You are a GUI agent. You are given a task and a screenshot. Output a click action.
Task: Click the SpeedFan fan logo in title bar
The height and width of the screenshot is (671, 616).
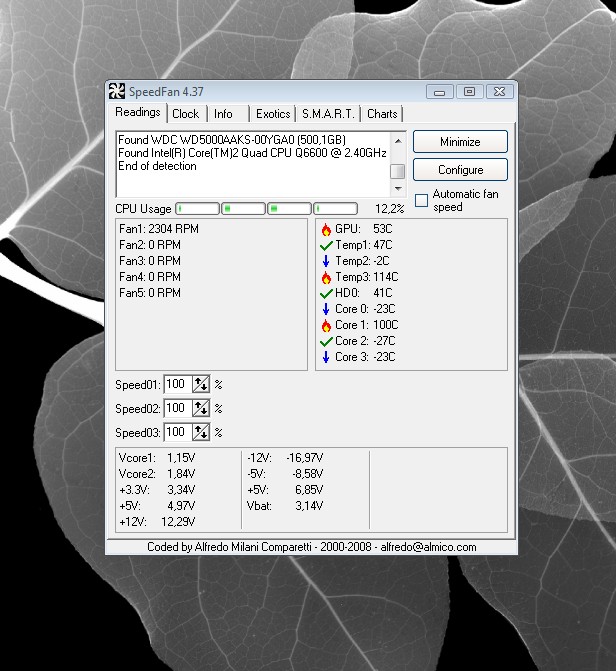[x=116, y=91]
